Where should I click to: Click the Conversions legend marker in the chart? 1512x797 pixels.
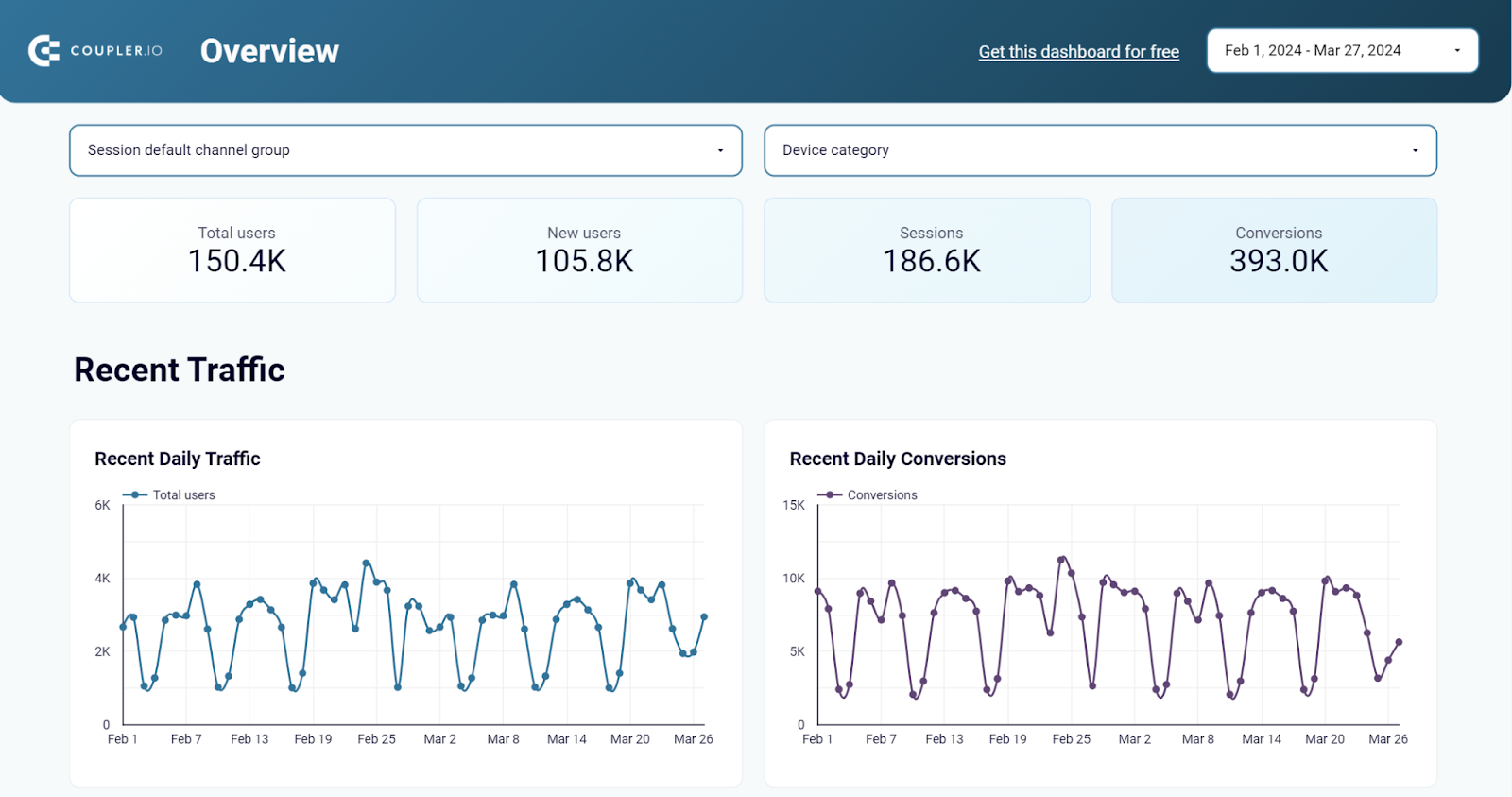[830, 494]
